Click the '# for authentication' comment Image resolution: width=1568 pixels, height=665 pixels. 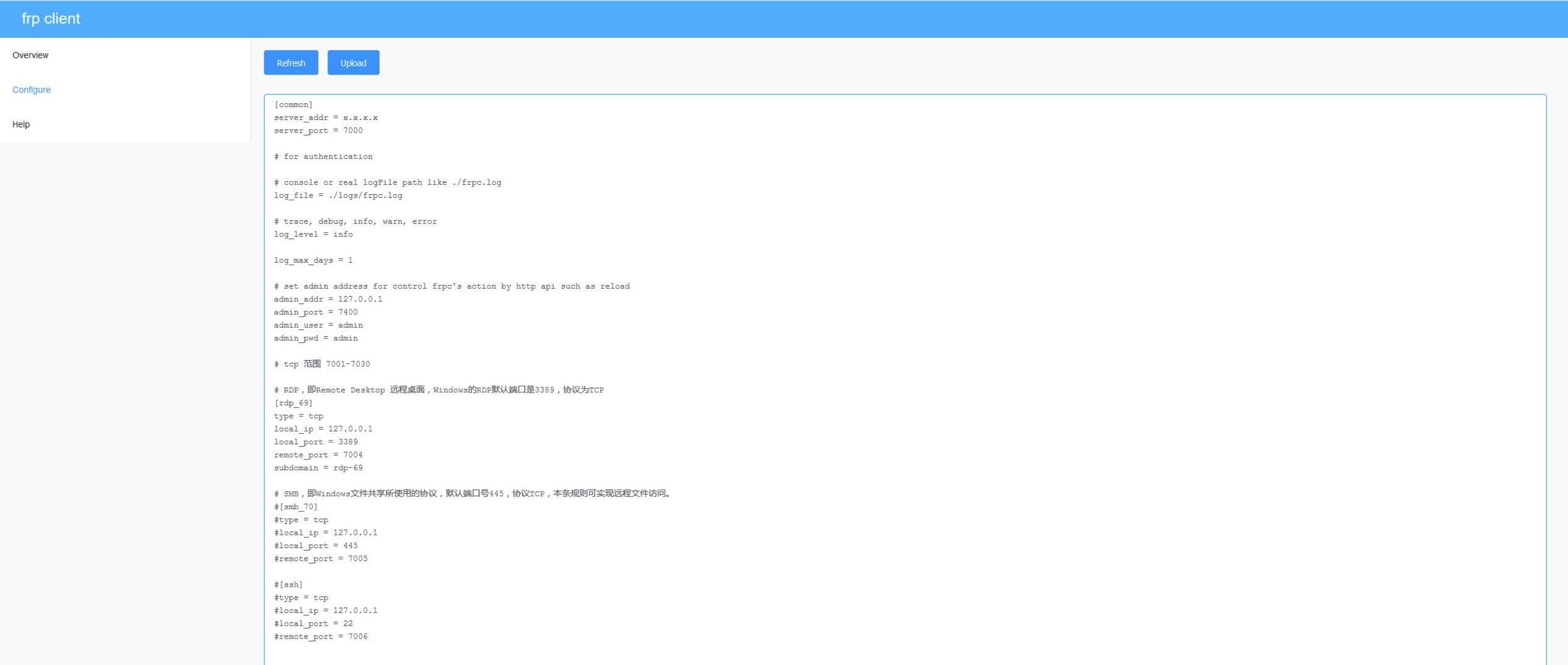pyautogui.click(x=323, y=156)
